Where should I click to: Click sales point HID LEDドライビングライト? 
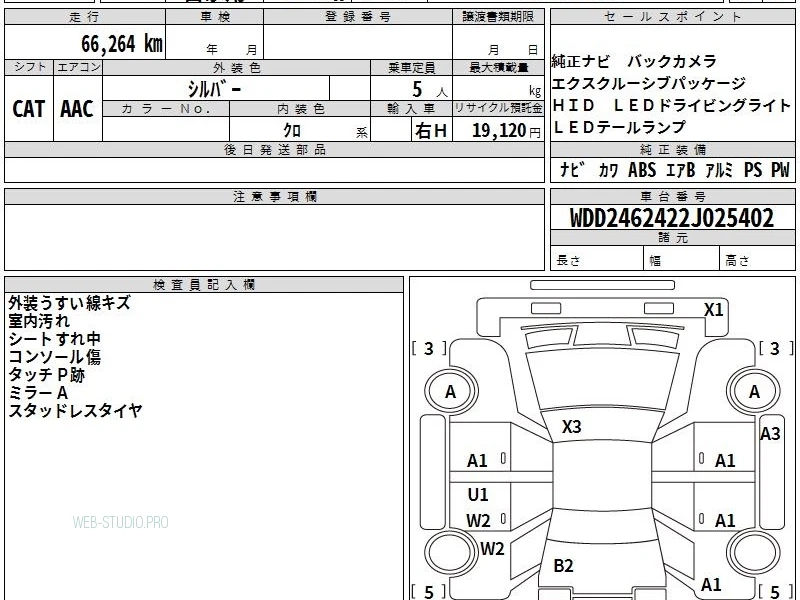tap(671, 105)
